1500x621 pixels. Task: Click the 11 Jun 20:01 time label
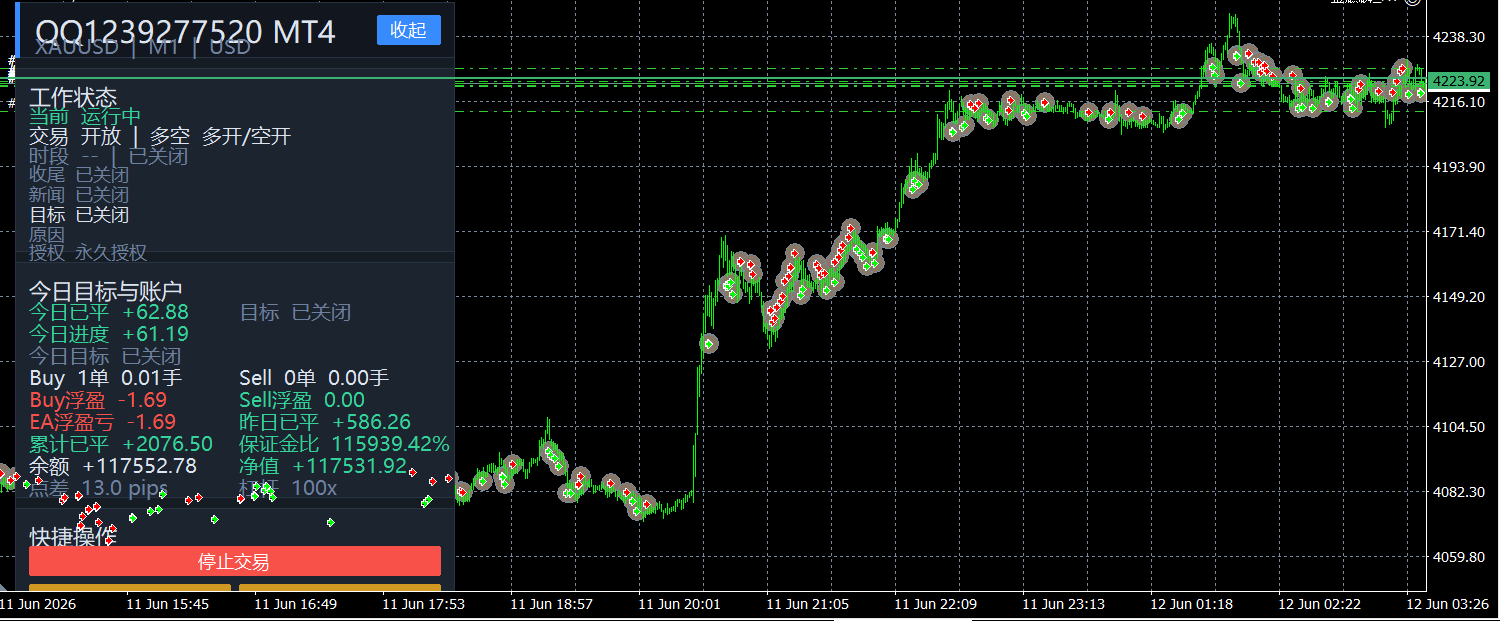pyautogui.click(x=680, y=605)
